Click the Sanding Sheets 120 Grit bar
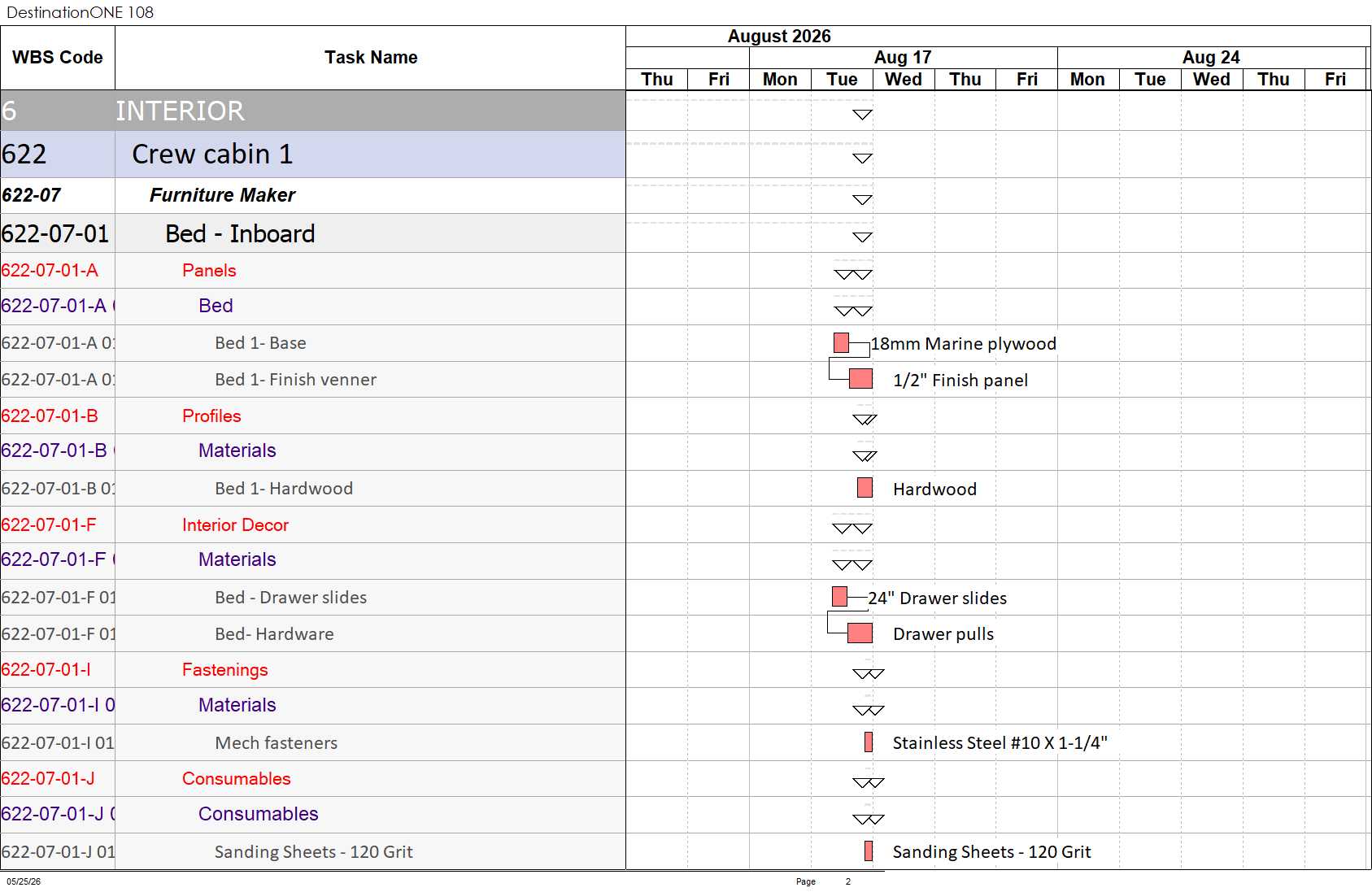The width and height of the screenshot is (1372, 892). [869, 851]
